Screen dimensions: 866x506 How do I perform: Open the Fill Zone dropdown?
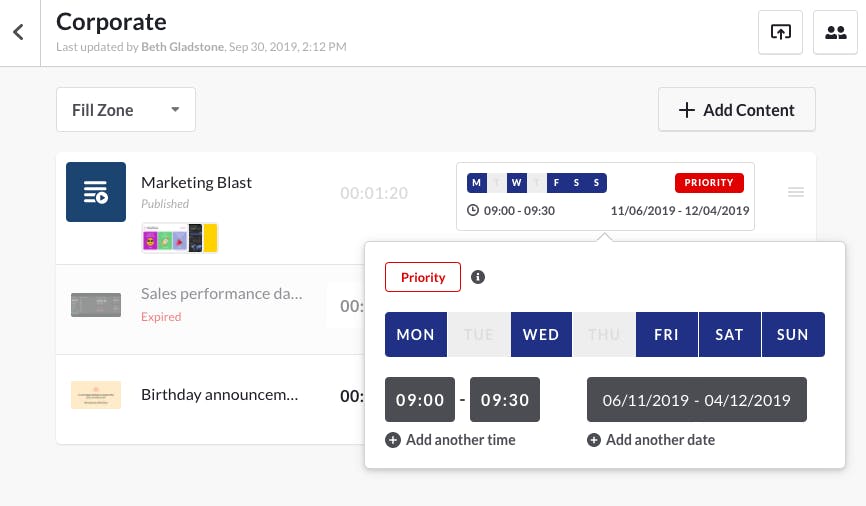click(126, 109)
